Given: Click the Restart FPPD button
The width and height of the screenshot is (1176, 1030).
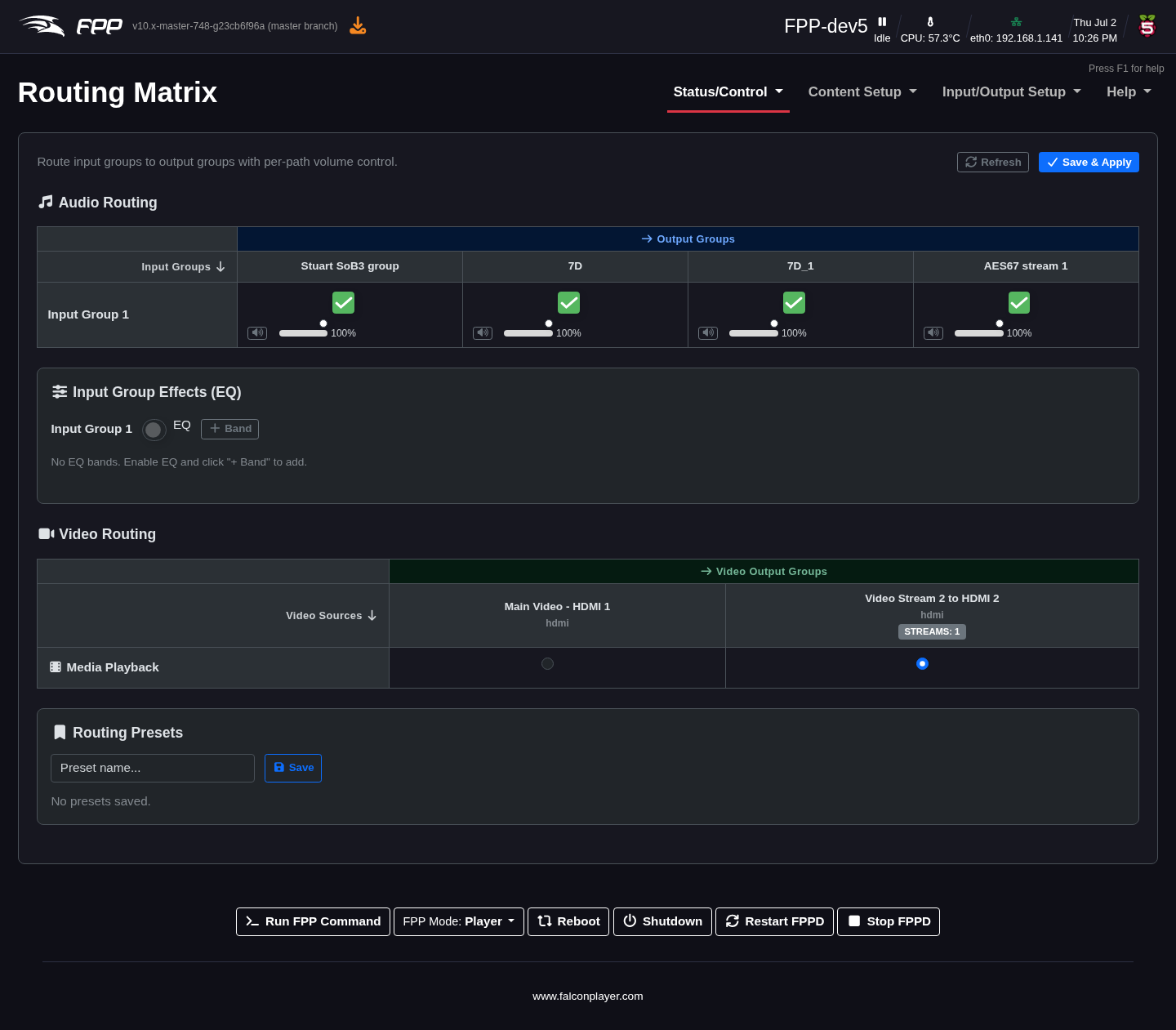Looking at the screenshot, I should [774, 921].
